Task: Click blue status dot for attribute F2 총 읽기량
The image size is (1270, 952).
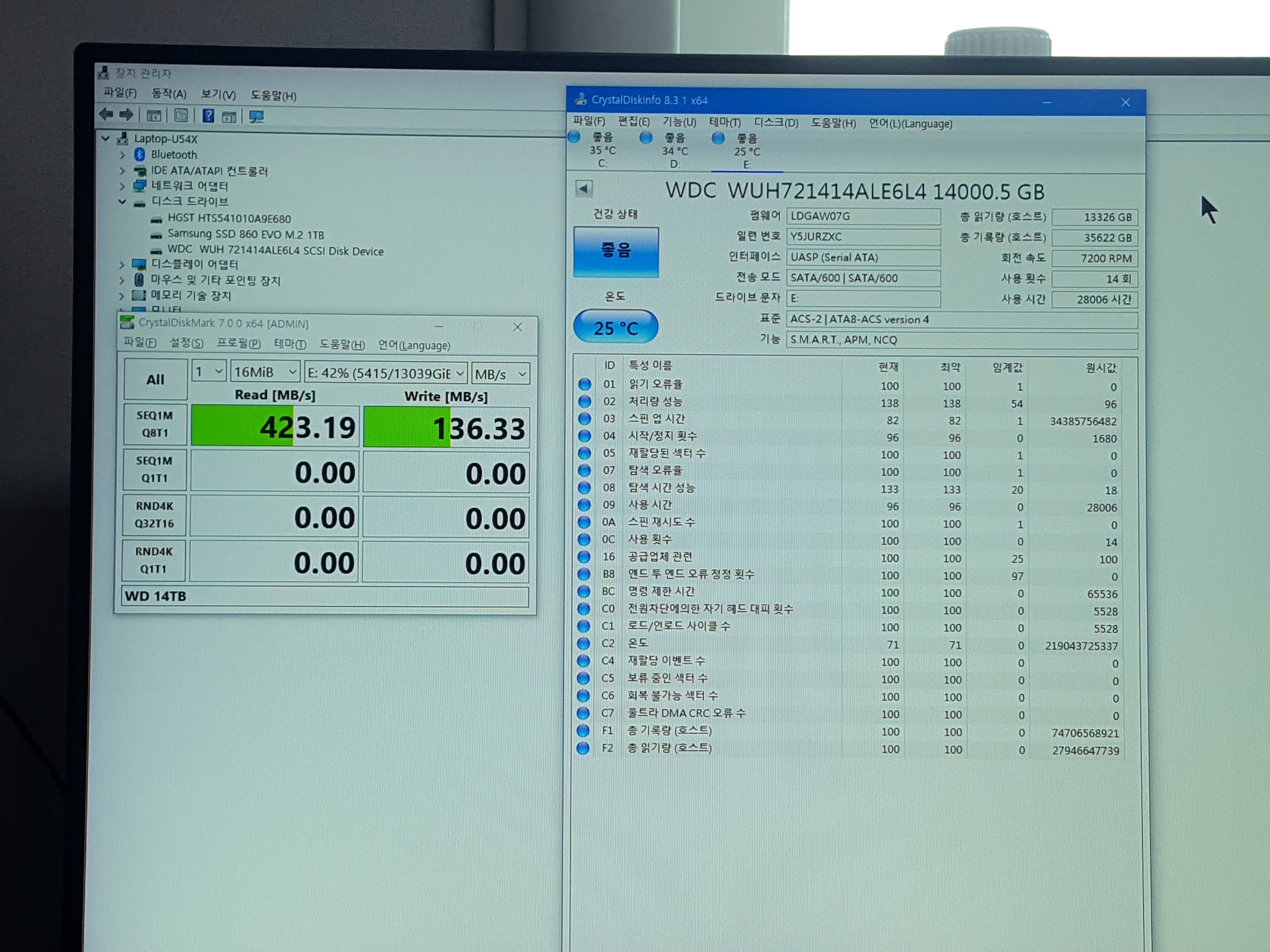Action: coord(583,748)
